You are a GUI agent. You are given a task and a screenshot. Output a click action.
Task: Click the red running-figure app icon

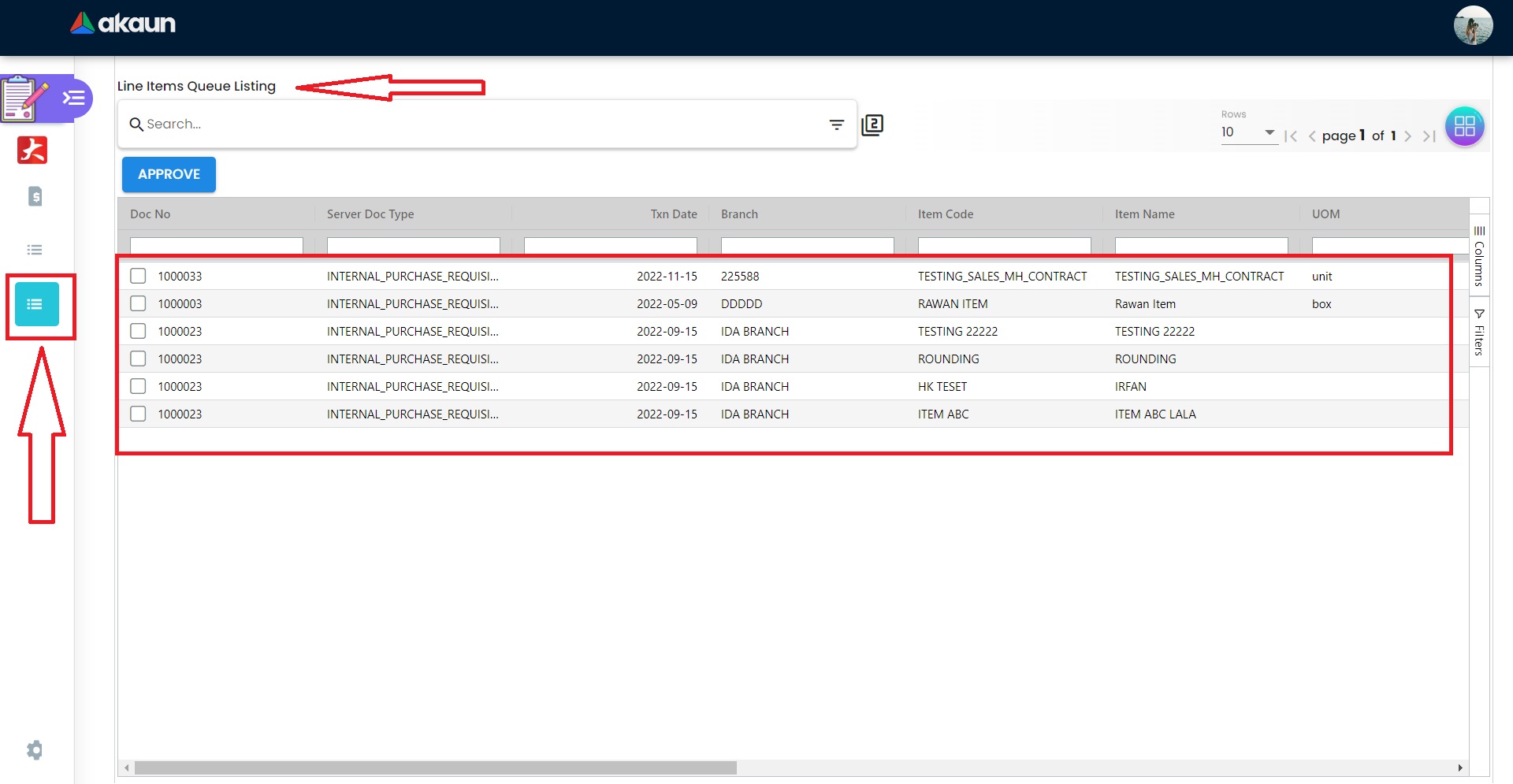[32, 150]
